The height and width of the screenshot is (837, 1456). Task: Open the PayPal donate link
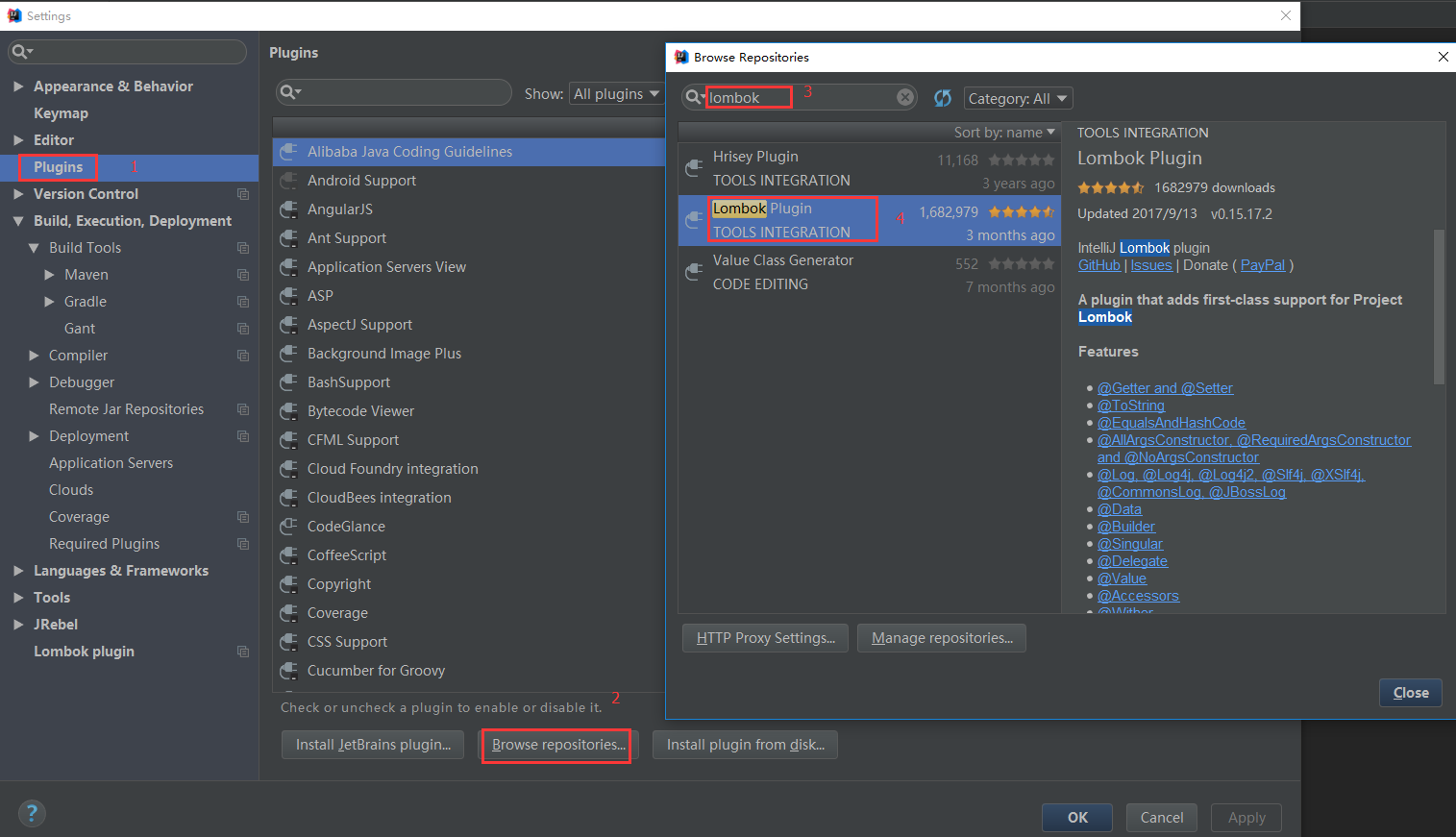coord(1263,265)
